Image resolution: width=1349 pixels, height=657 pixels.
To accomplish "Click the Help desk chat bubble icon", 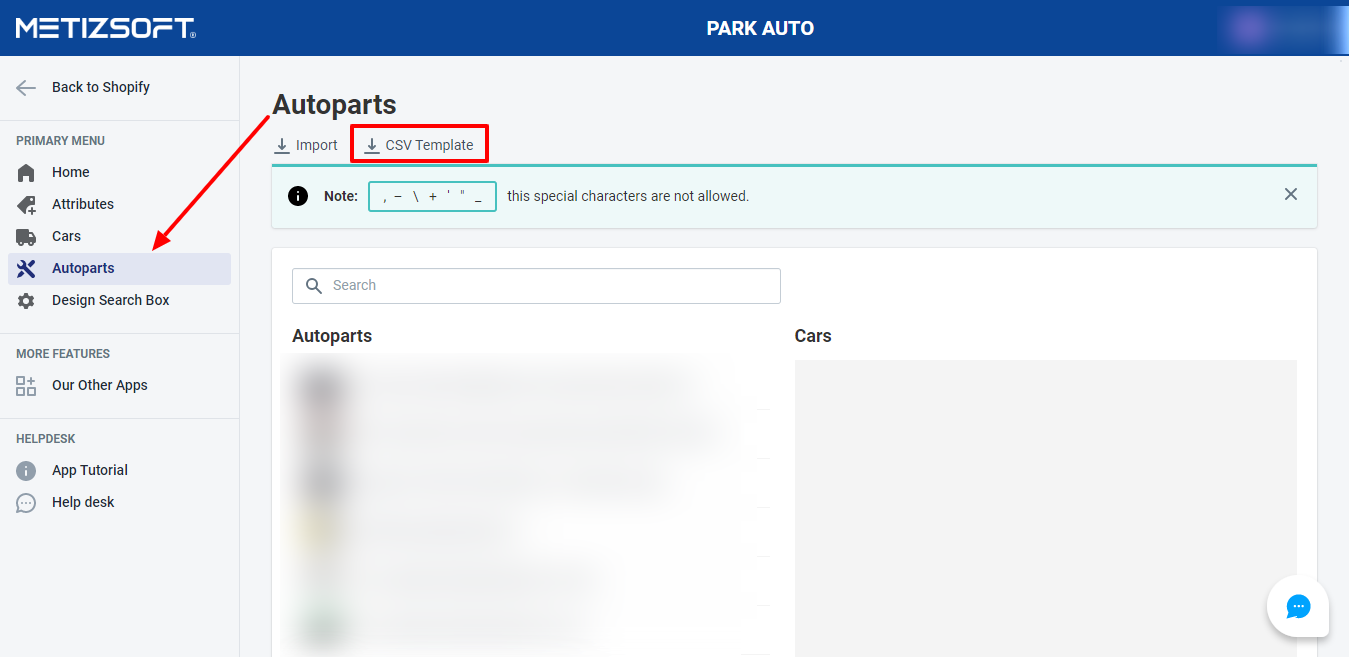I will [26, 502].
